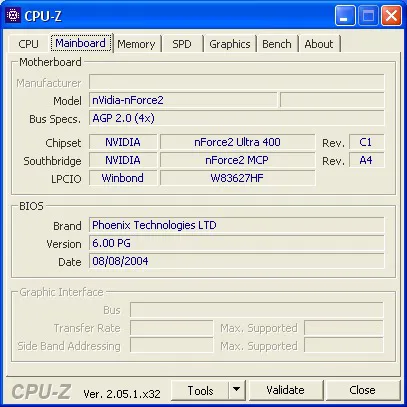Switch to the CPU tab
This screenshot has height=407, width=407.
[x=28, y=44]
